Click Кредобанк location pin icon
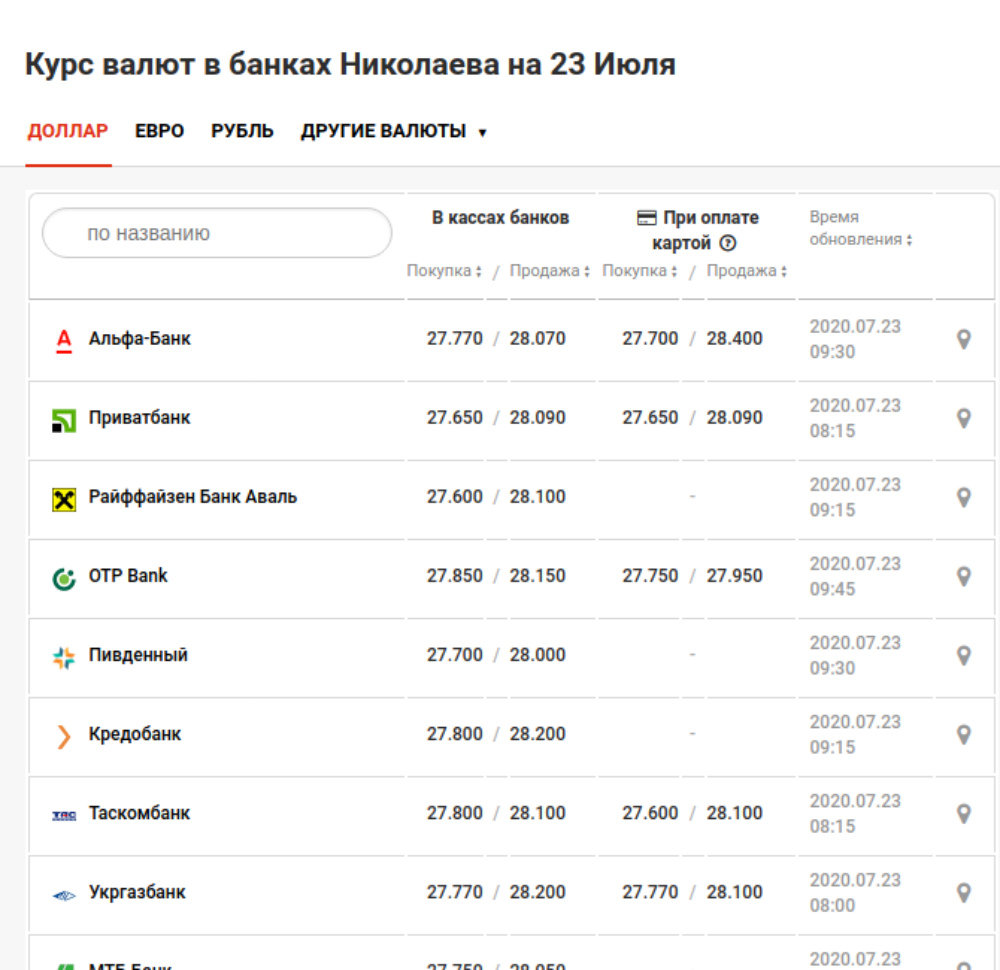Screen dimensions: 1000x970 tap(963, 735)
